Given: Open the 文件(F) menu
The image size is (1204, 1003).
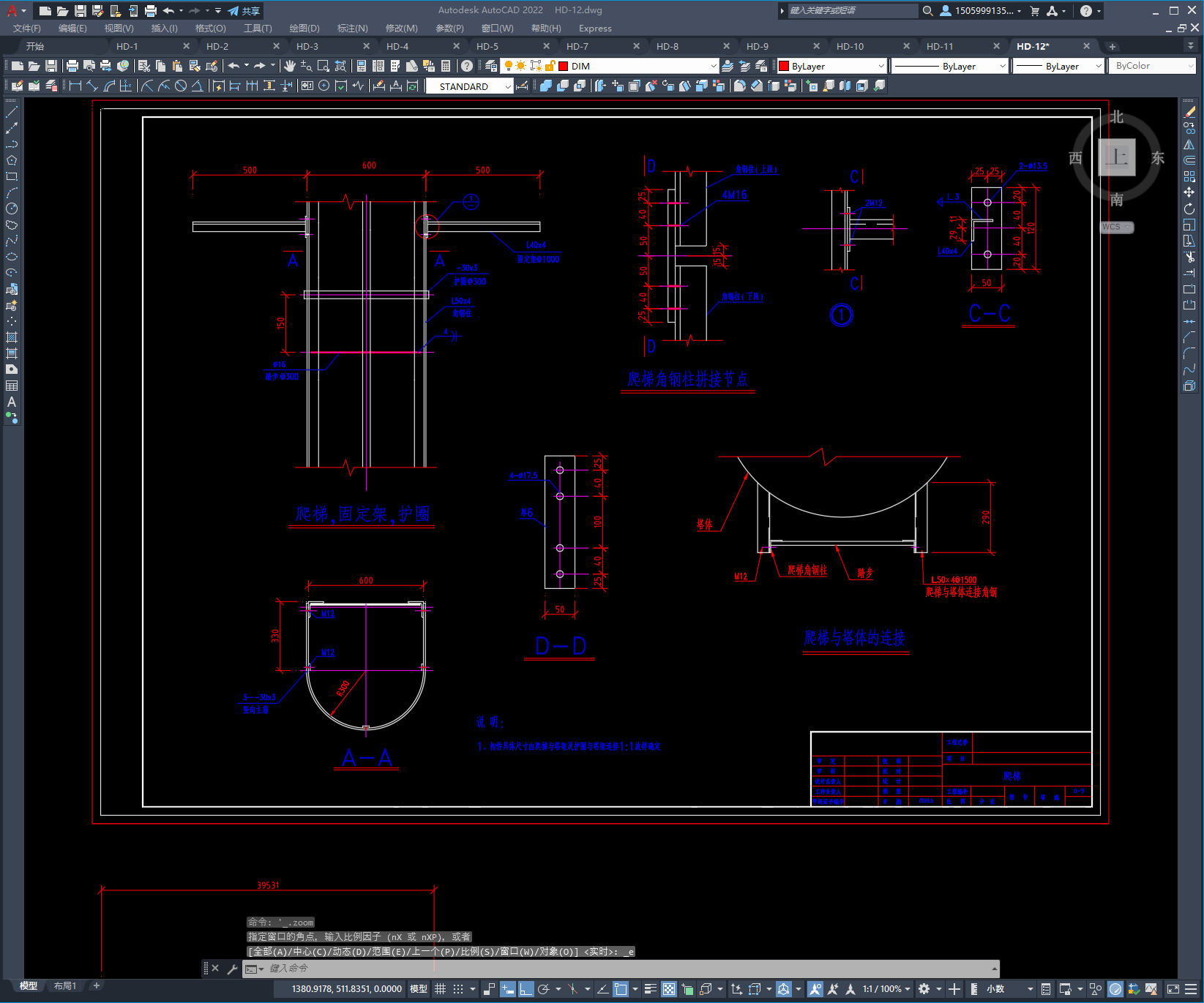Looking at the screenshot, I should coord(27,29).
